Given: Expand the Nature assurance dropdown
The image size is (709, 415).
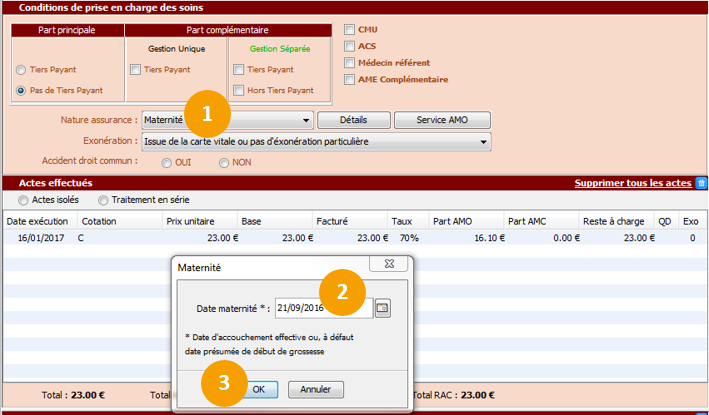Looking at the screenshot, I should (x=306, y=120).
